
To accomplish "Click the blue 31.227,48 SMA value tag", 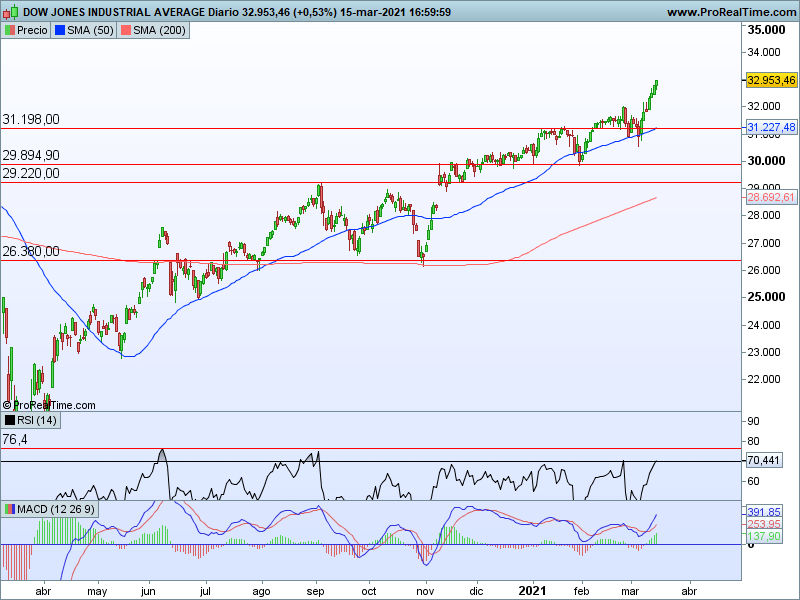I will click(771, 127).
